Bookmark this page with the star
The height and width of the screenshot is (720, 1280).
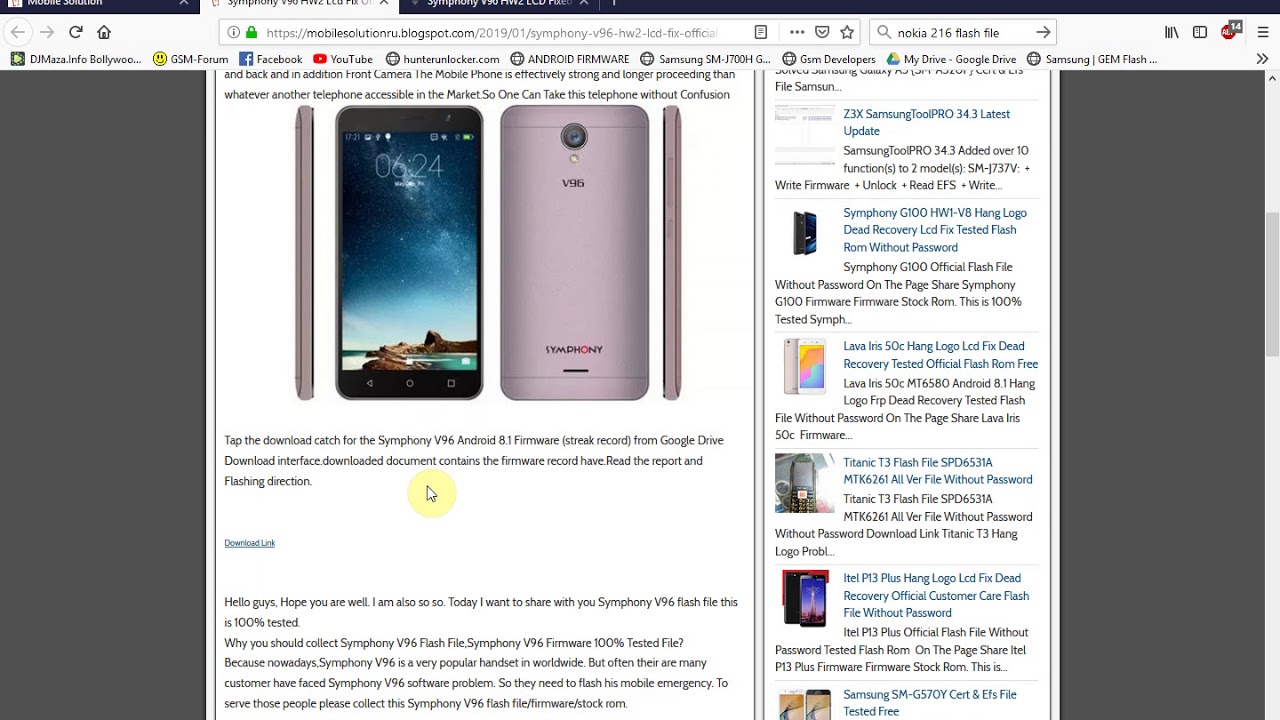point(847,32)
